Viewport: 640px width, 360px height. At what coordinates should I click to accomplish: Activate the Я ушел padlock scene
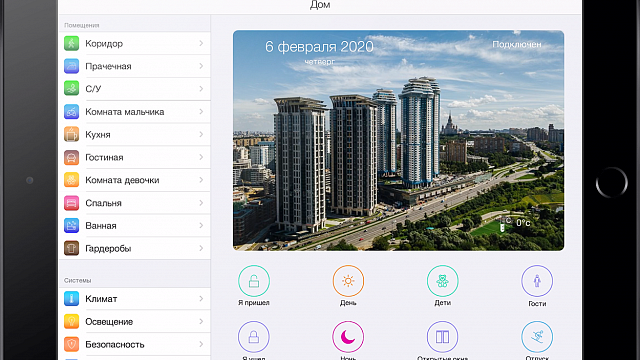pos(254,337)
